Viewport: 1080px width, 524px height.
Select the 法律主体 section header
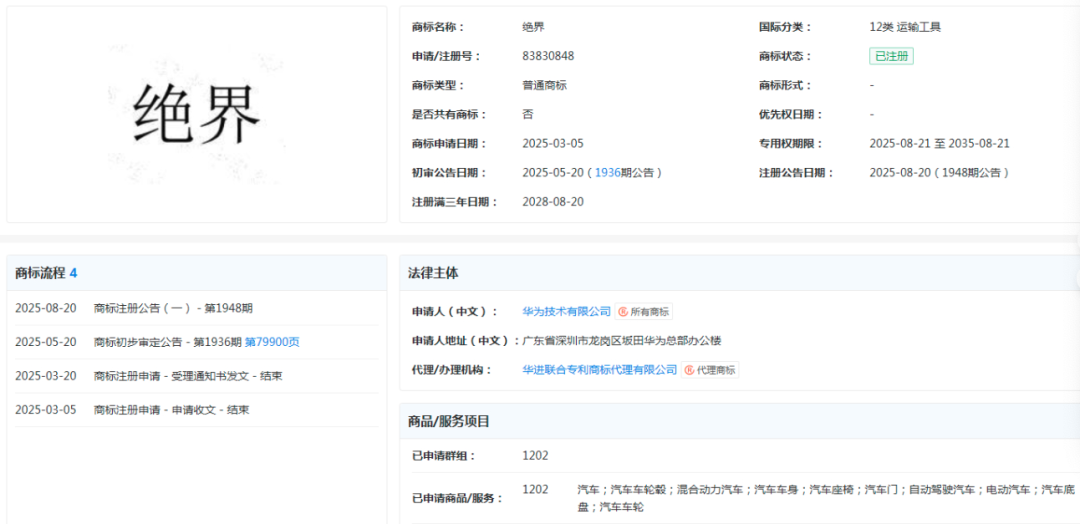[433, 273]
